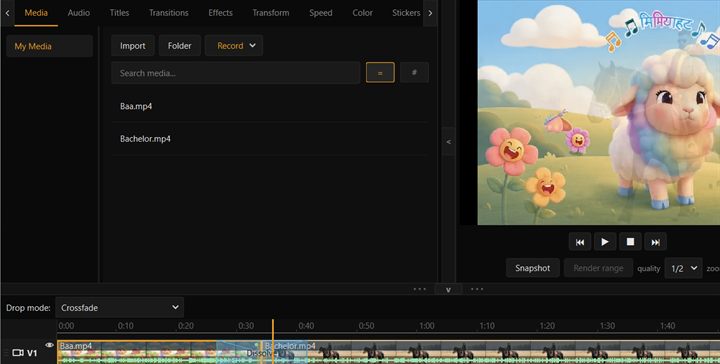Stop the preview playback
The width and height of the screenshot is (720, 364).
[x=630, y=242]
